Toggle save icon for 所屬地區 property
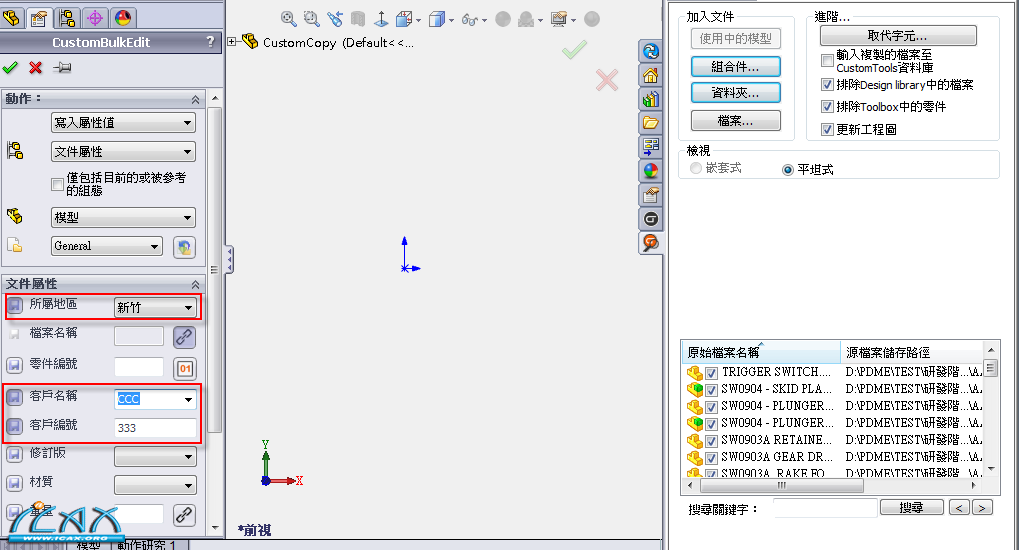 [x=14, y=304]
